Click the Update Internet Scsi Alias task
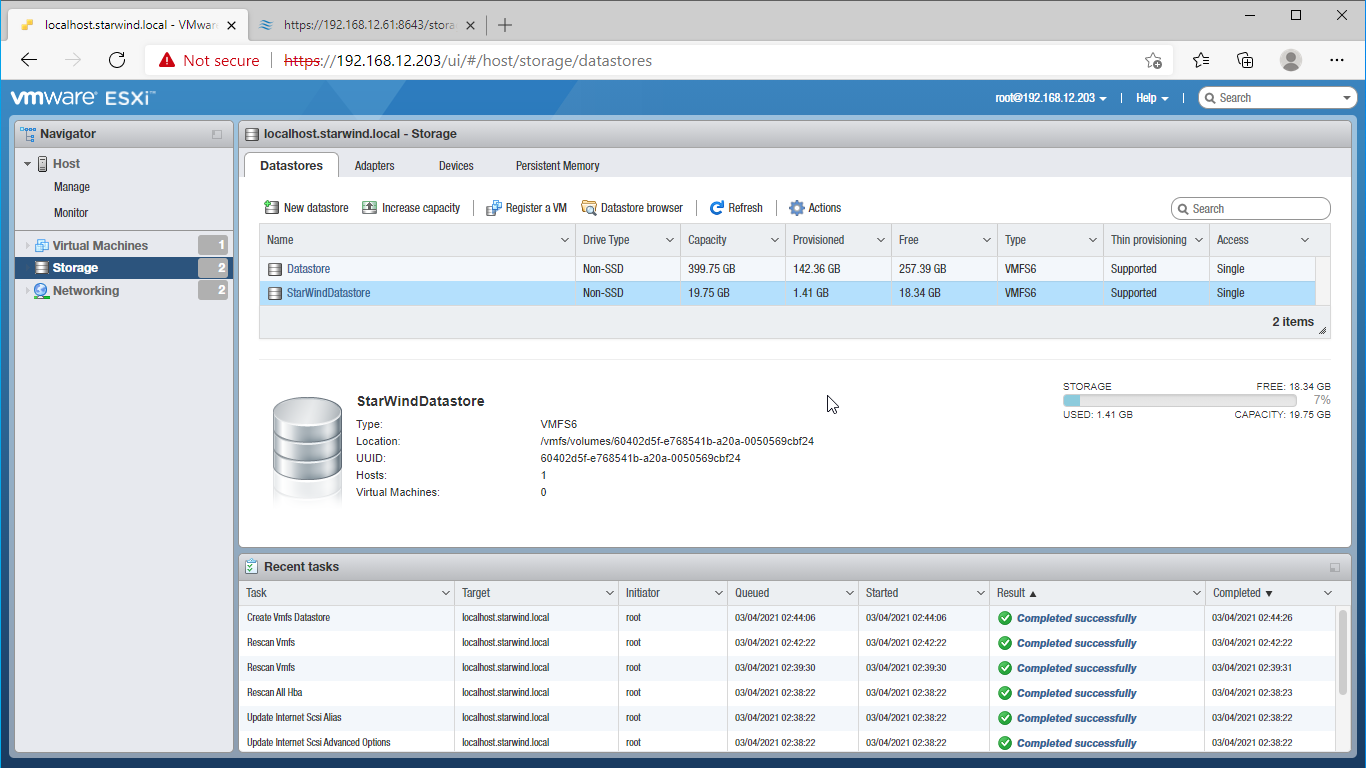This screenshot has width=1366, height=768. (294, 717)
